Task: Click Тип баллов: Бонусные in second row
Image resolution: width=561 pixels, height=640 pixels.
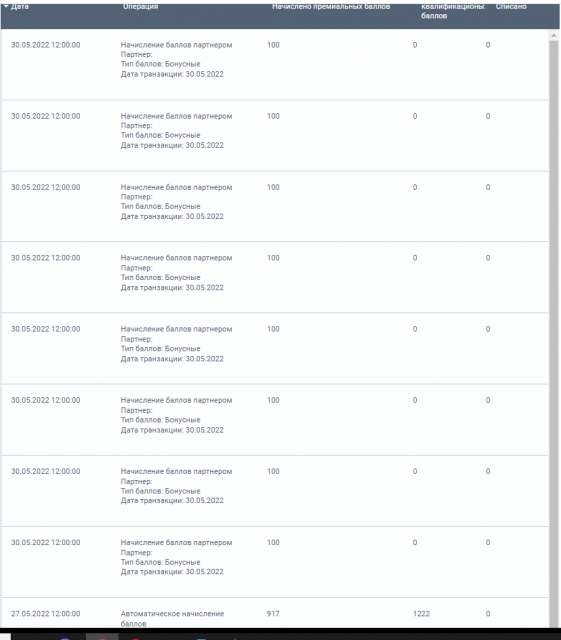Action: click(x=160, y=135)
